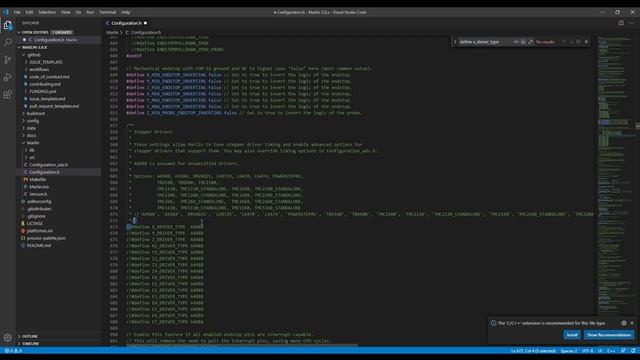Split the editor to the right

point(621,23)
